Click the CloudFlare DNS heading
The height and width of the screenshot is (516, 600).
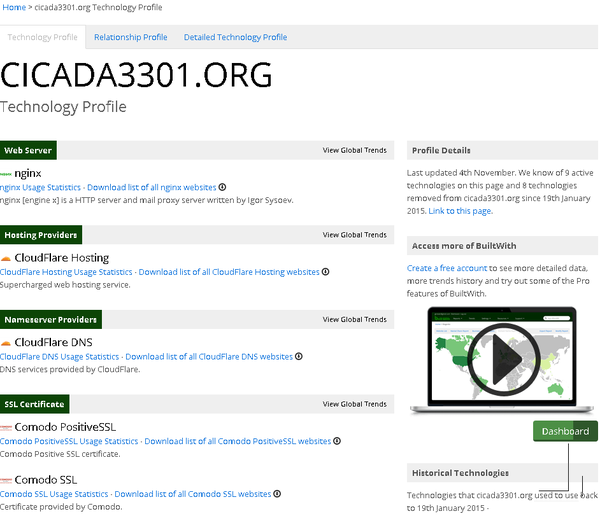[53, 343]
